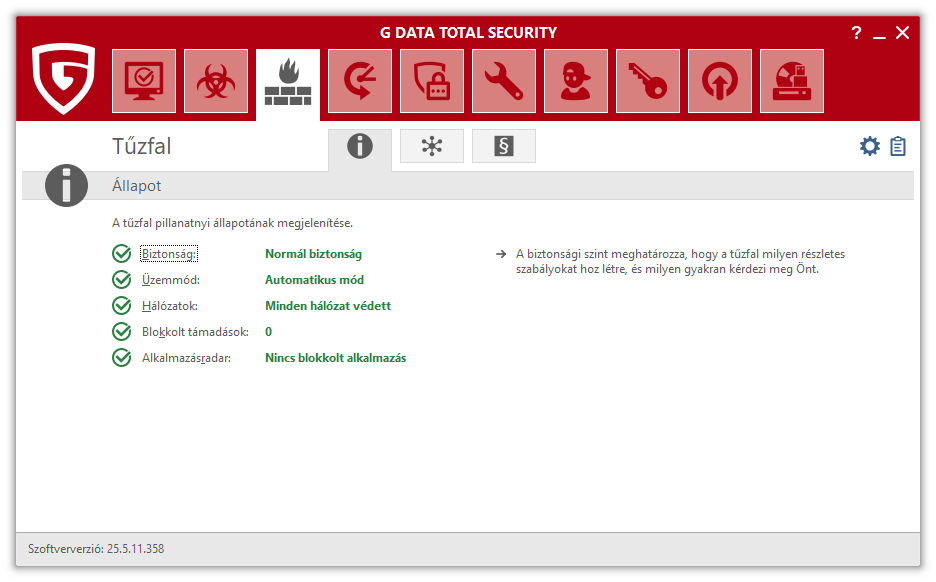The width and height of the screenshot is (936, 582).
Task: Click the green check beside Hálózatok
Action: (122, 306)
